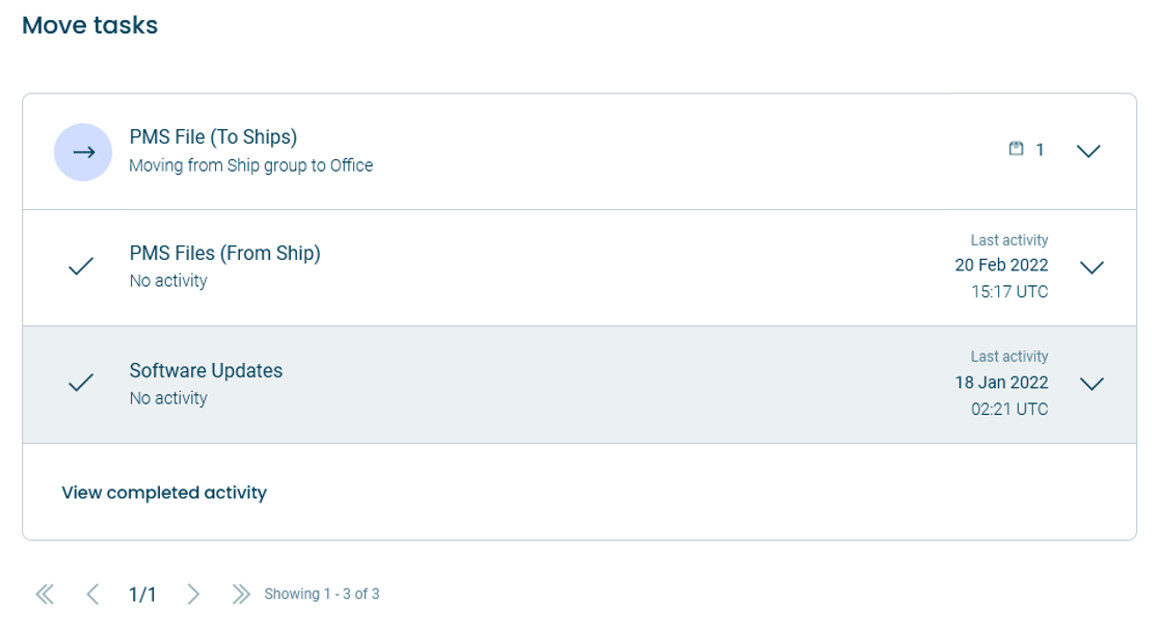Expand the PMS Files (From Ship) row
Viewport: 1152px width, 622px height.
click(1092, 267)
